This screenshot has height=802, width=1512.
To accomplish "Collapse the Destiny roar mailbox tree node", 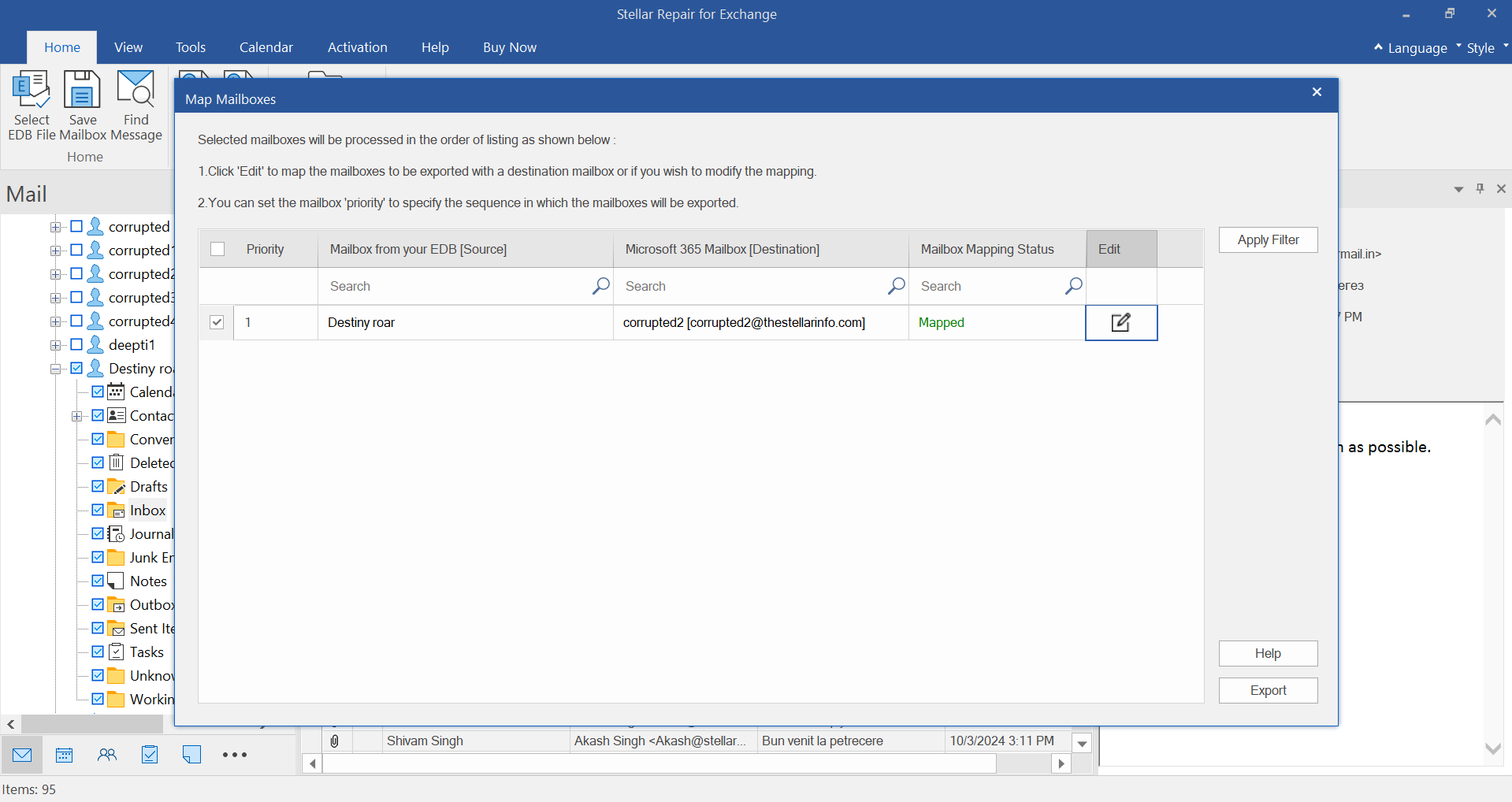I will (x=55, y=369).
